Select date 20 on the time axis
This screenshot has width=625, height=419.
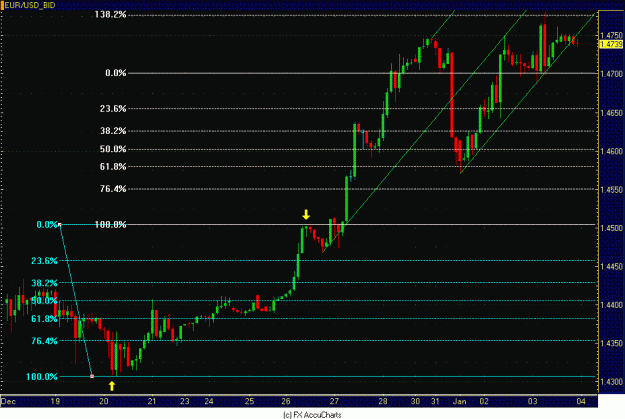[104, 401]
